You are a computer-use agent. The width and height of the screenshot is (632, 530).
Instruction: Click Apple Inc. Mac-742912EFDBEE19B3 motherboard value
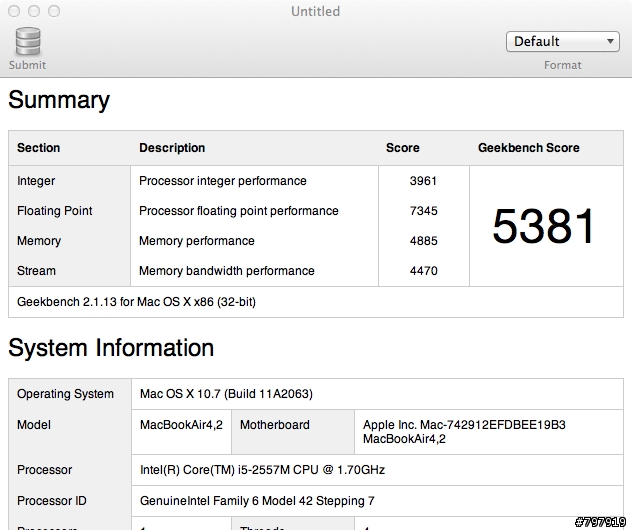point(464,432)
